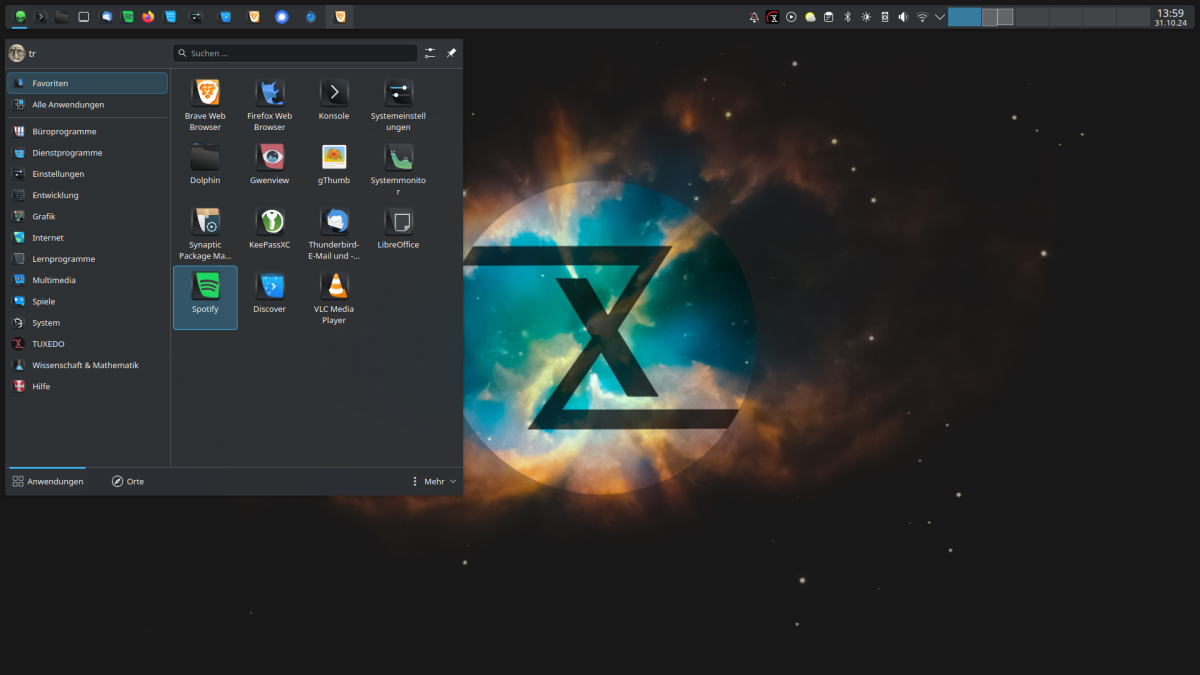Switch to the second virtual desktop in pager
This screenshot has width=1200, height=675.
pyautogui.click(x=998, y=17)
